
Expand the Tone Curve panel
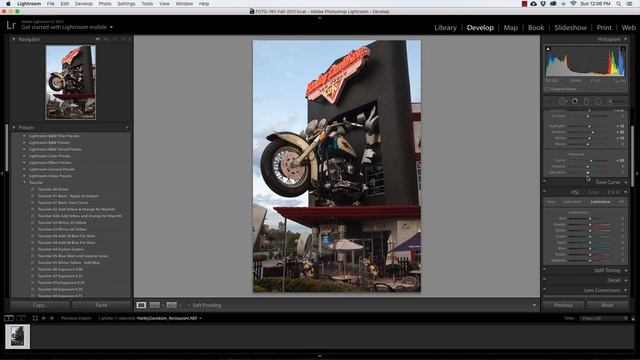click(x=626, y=182)
